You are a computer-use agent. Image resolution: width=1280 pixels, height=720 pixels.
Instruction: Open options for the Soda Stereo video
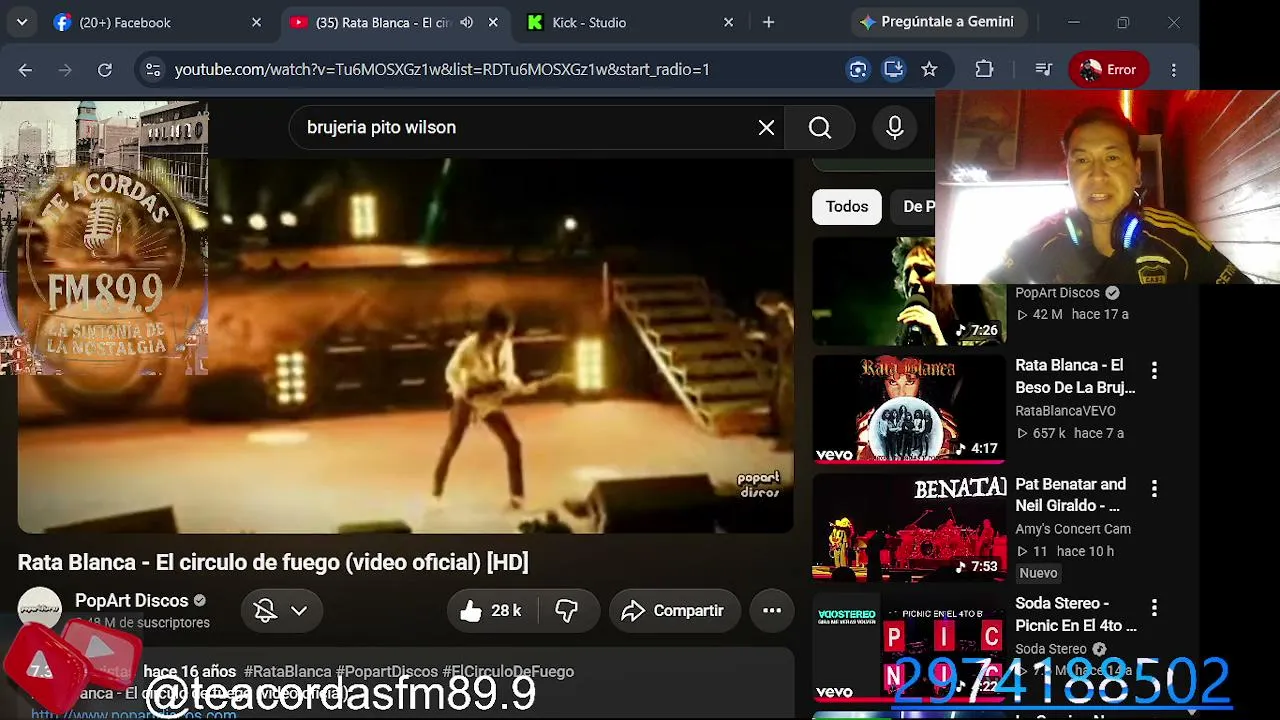[1154, 607]
